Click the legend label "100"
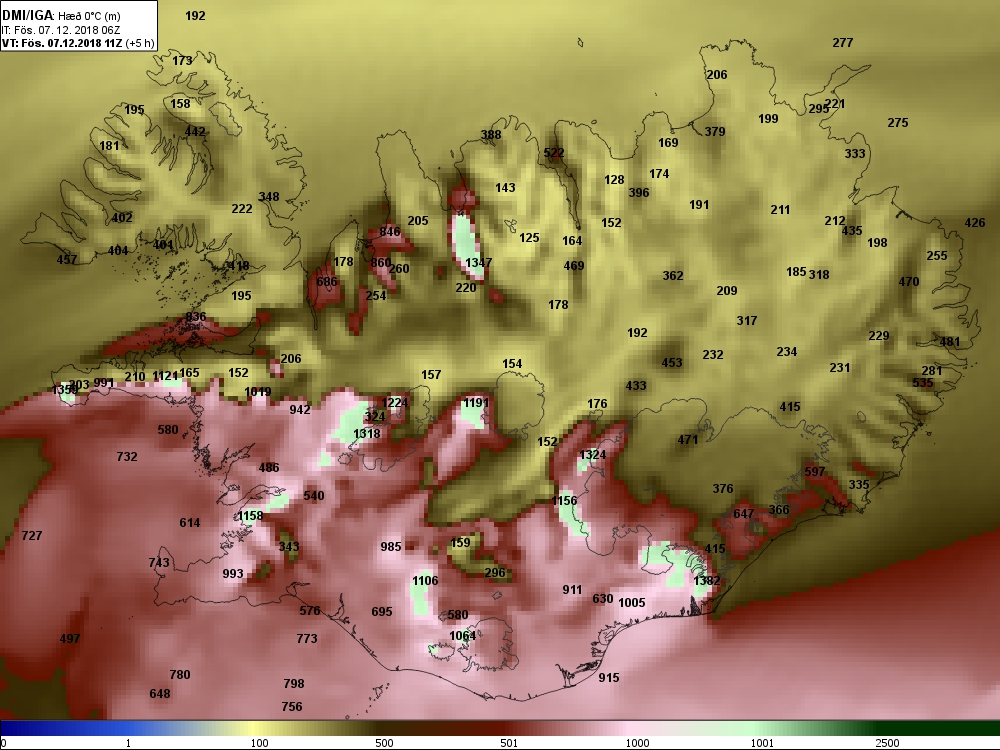The width and height of the screenshot is (1000, 750). [x=260, y=743]
